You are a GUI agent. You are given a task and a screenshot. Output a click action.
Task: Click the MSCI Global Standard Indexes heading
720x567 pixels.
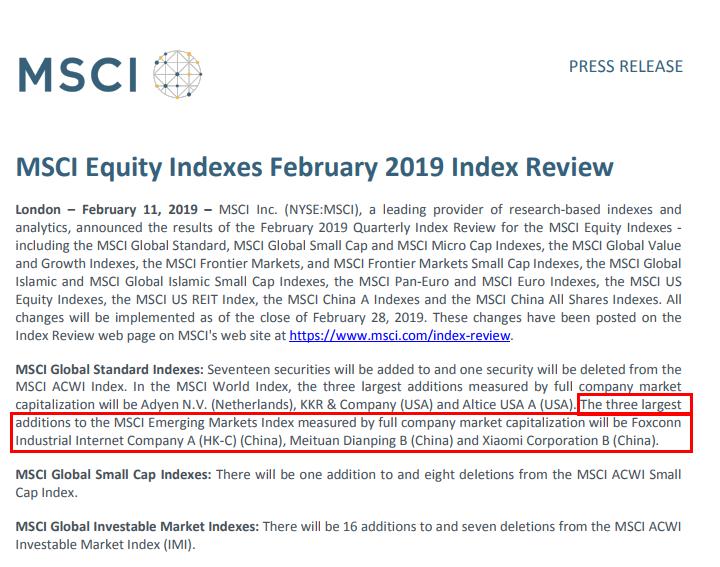coord(109,370)
